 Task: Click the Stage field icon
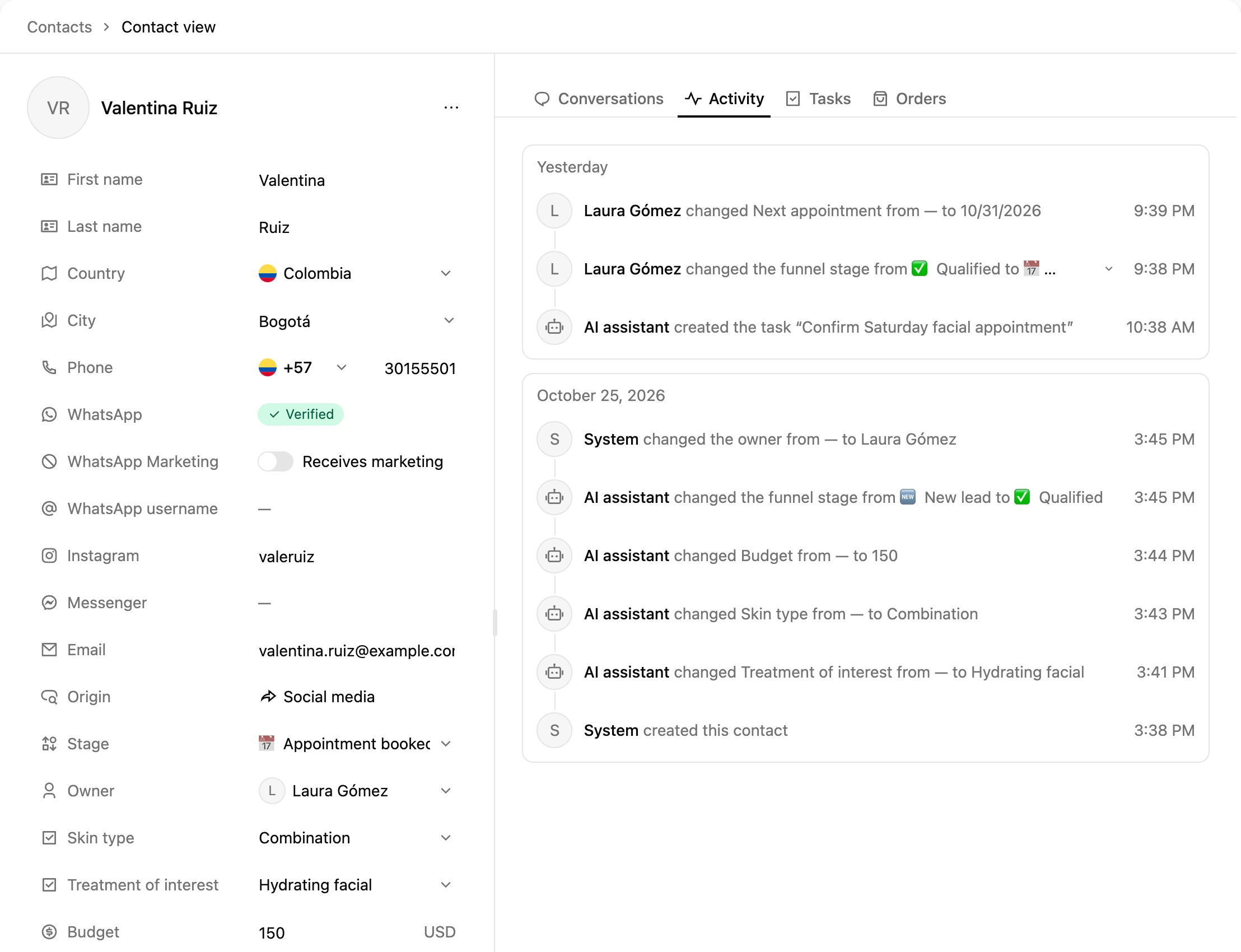[49, 744]
